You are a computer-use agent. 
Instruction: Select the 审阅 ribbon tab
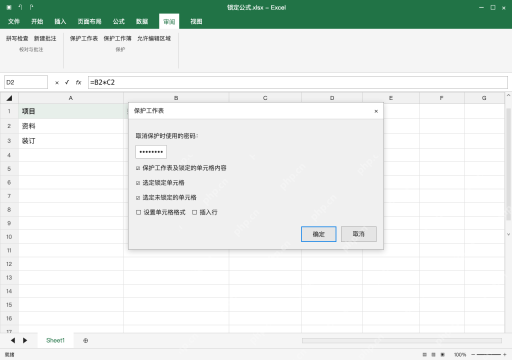tap(169, 22)
